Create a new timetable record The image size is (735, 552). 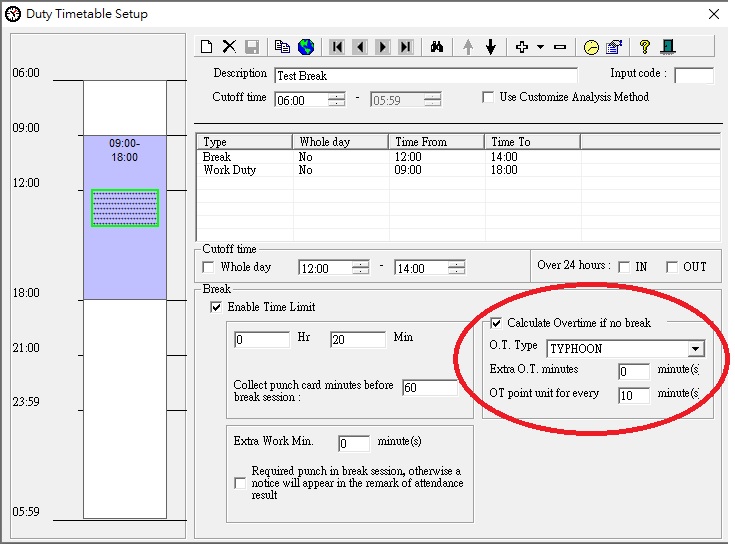[x=206, y=47]
